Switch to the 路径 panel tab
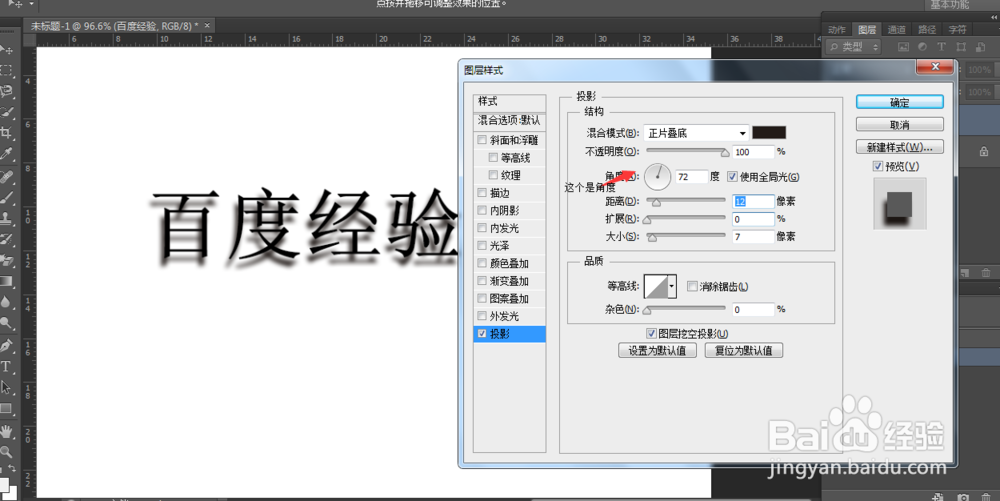 click(927, 30)
